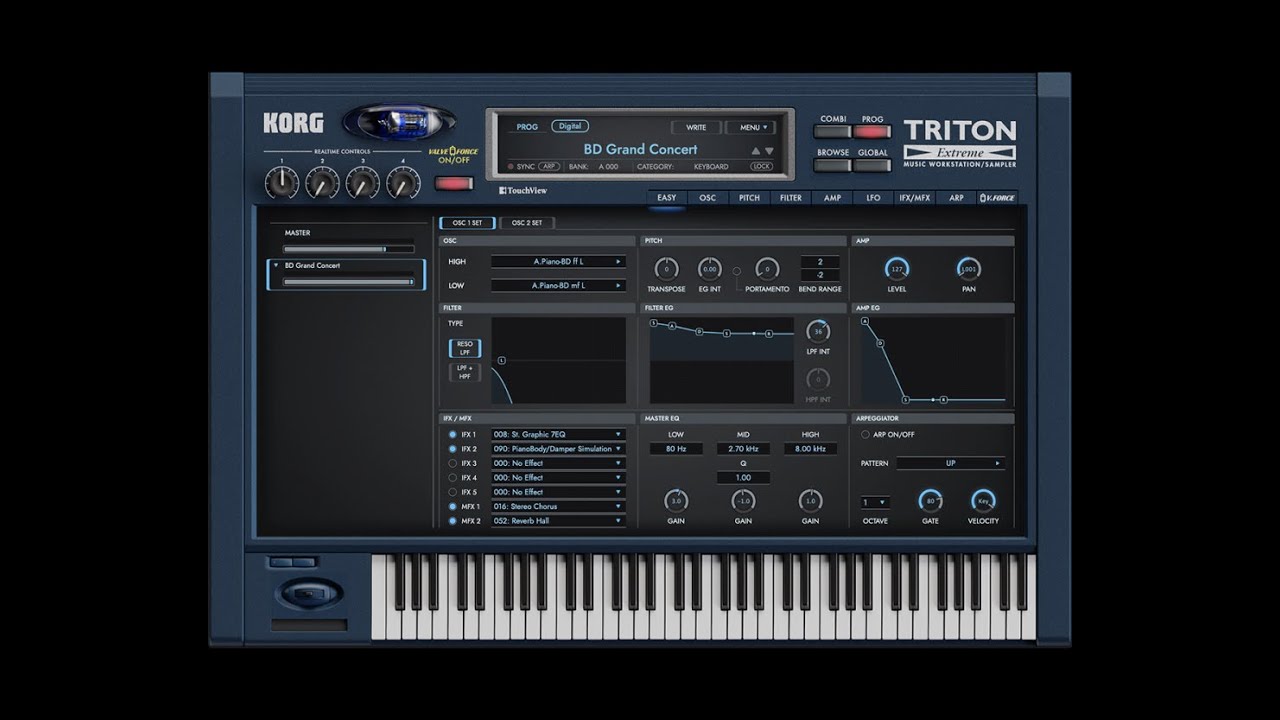Click realtime control knob 4

click(403, 182)
